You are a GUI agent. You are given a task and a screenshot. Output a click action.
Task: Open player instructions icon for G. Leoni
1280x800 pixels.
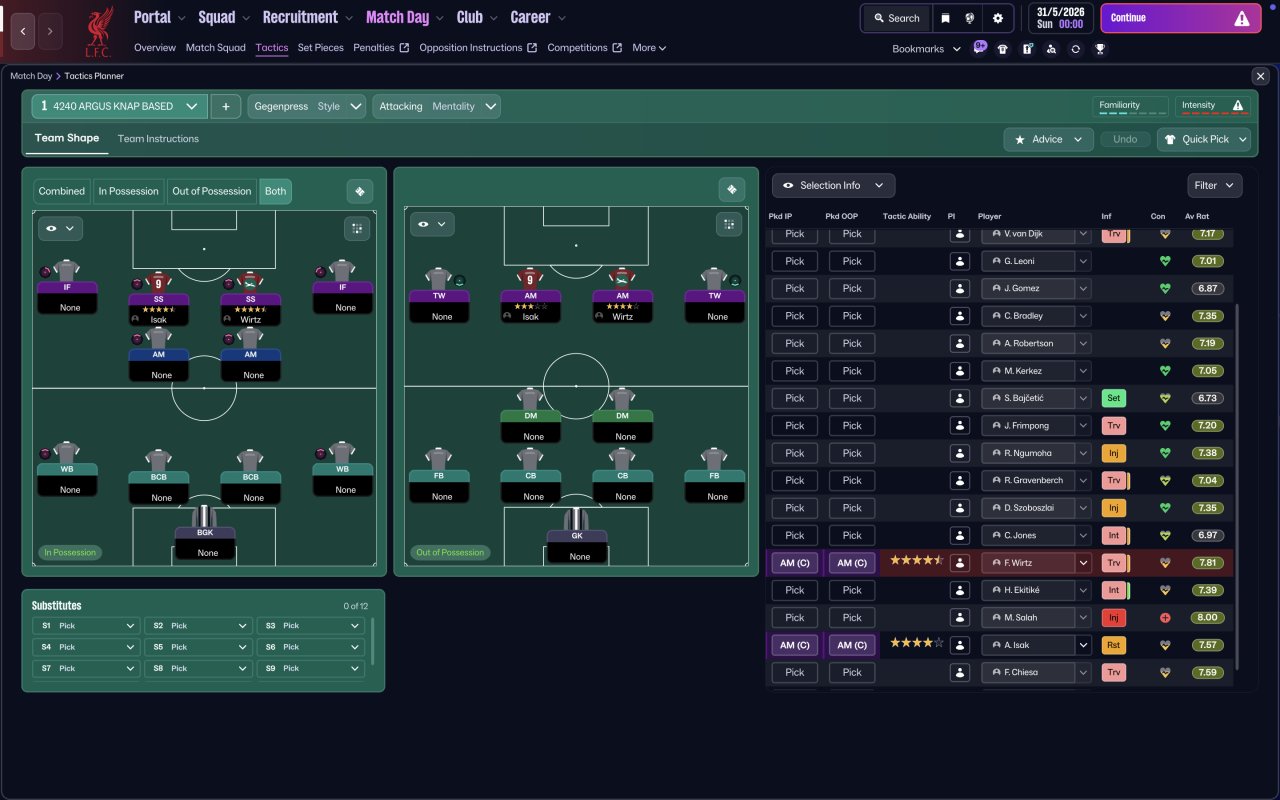pyautogui.click(x=960, y=261)
